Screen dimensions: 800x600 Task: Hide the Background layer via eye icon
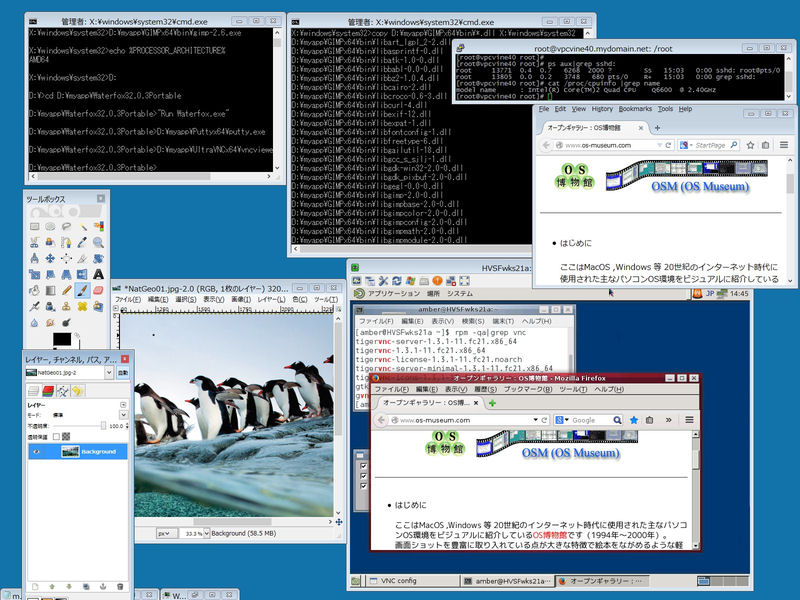[x=36, y=452]
